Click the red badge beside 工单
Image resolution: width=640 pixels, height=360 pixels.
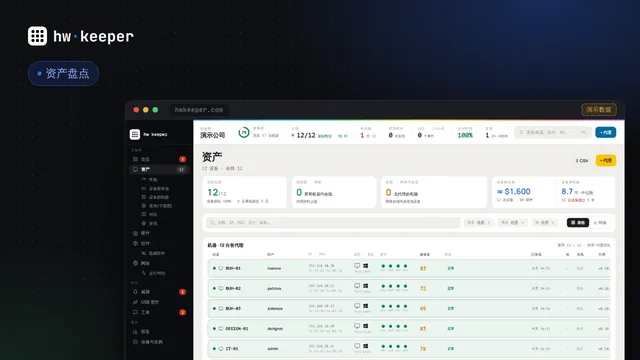(182, 312)
